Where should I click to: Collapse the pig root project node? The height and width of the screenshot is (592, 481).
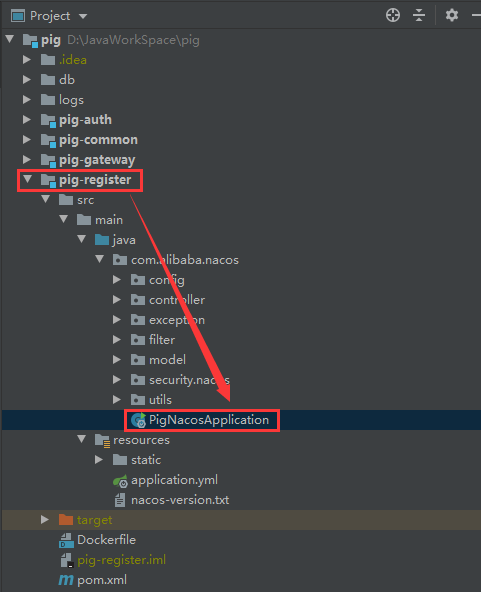(10, 39)
